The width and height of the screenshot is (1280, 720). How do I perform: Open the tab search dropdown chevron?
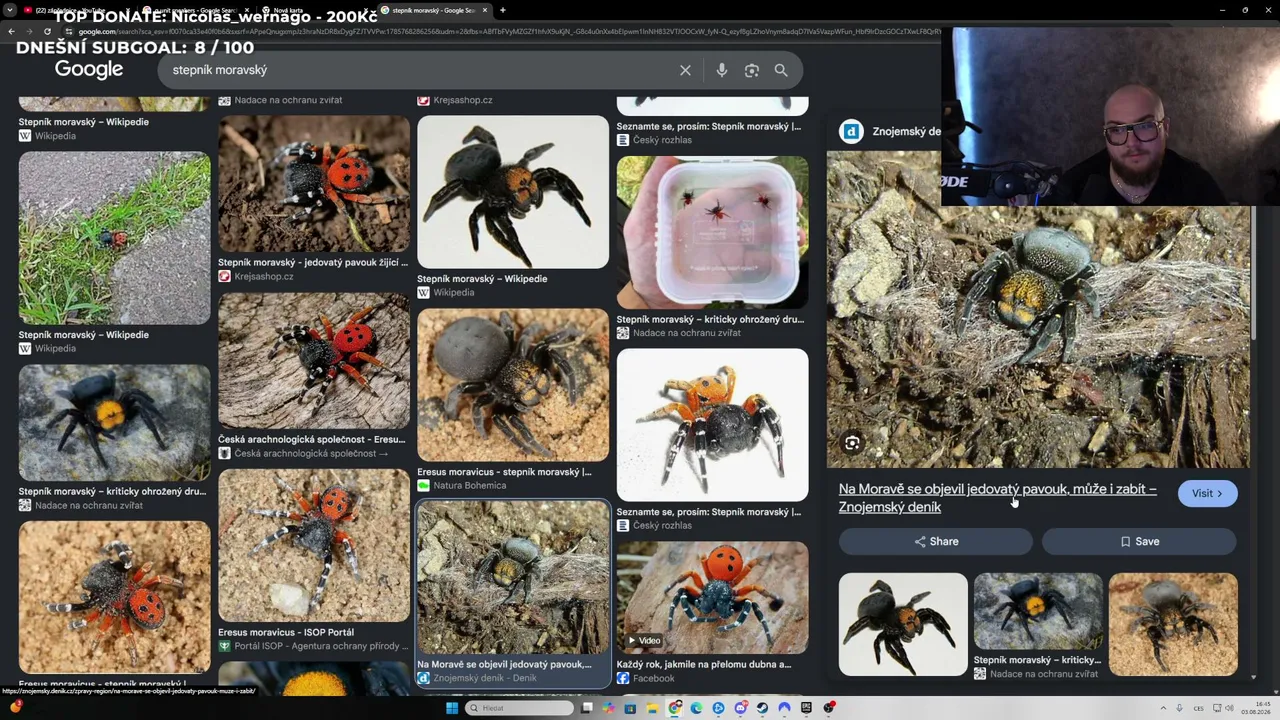click(x=10, y=10)
